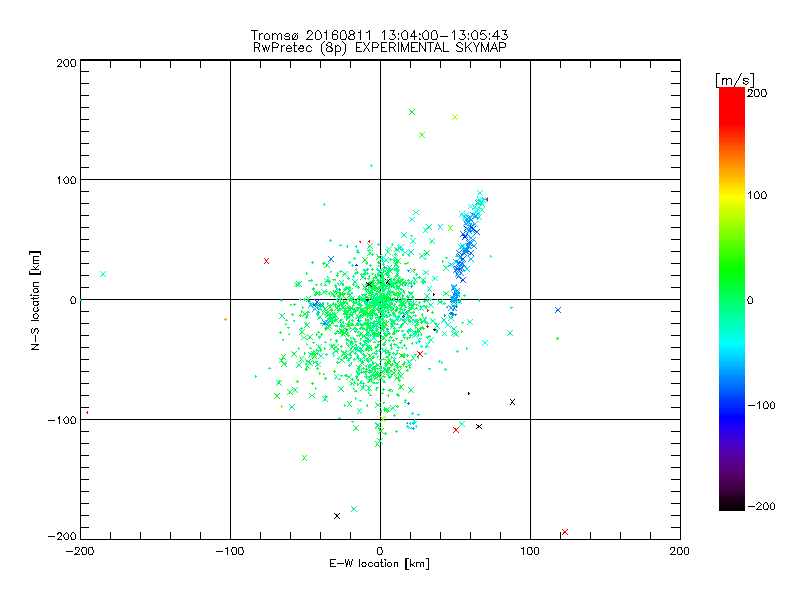Screen dimensions: 800x600
Task: Click the colorbar label '-200' at bottom
Action: [x=761, y=507]
